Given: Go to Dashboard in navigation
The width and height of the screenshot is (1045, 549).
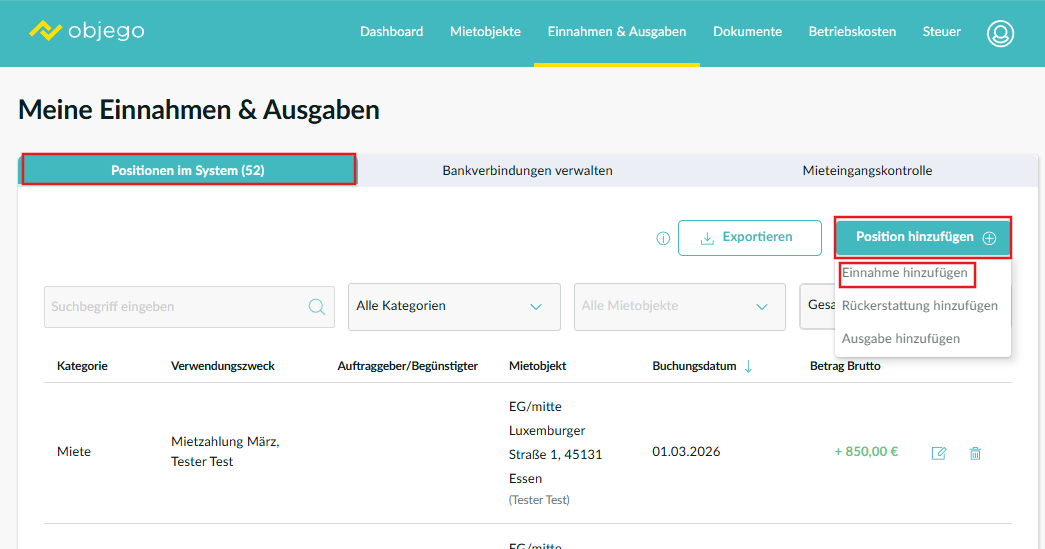Looking at the screenshot, I should [391, 32].
